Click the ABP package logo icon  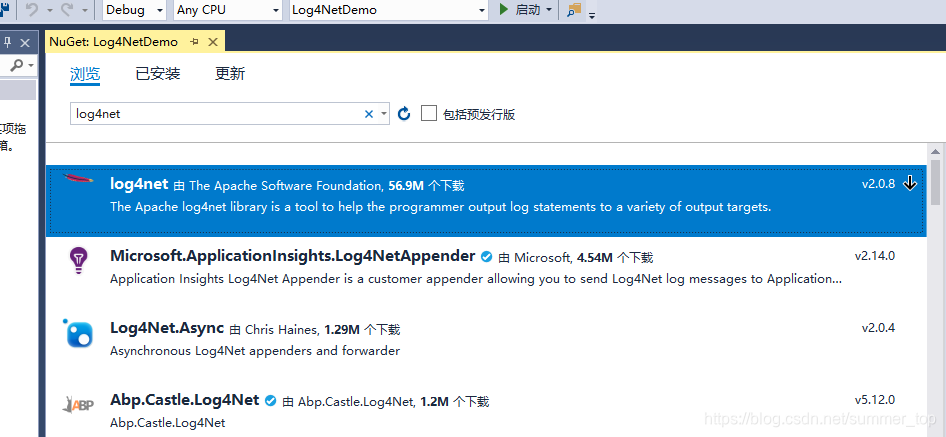coord(78,404)
